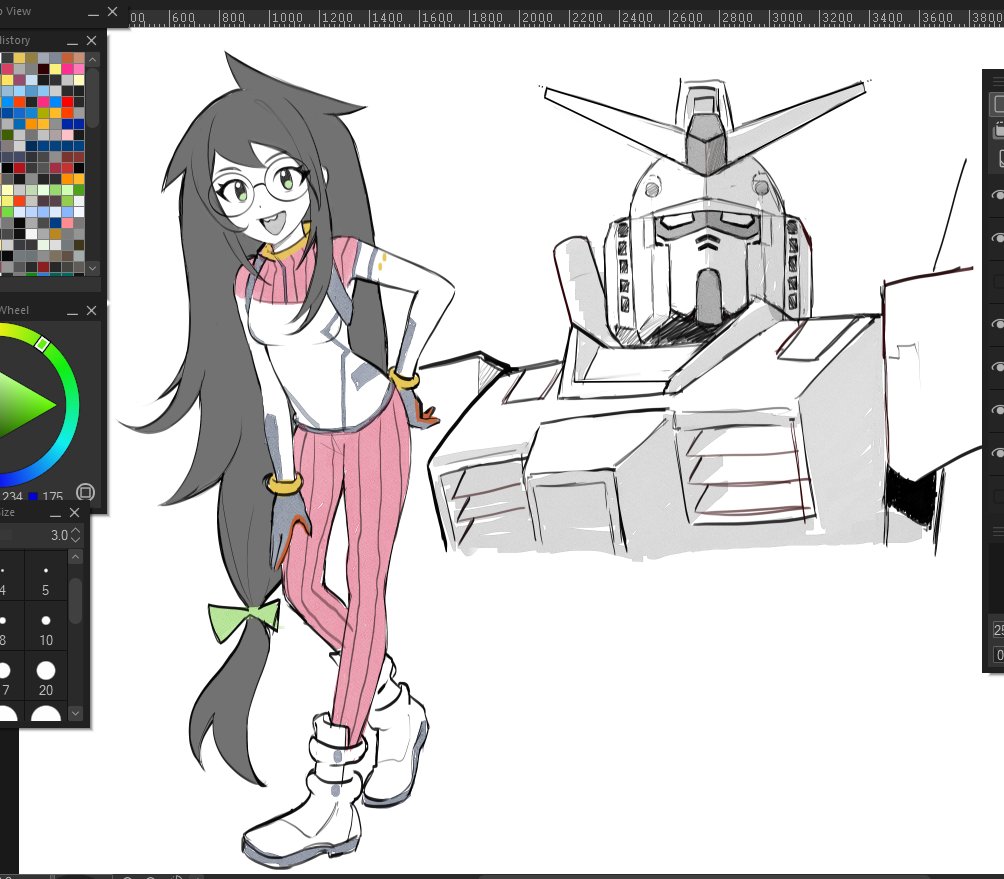Decrease brush size with the down stepper arrow
Screen dimensions: 1004x879
tap(76, 539)
